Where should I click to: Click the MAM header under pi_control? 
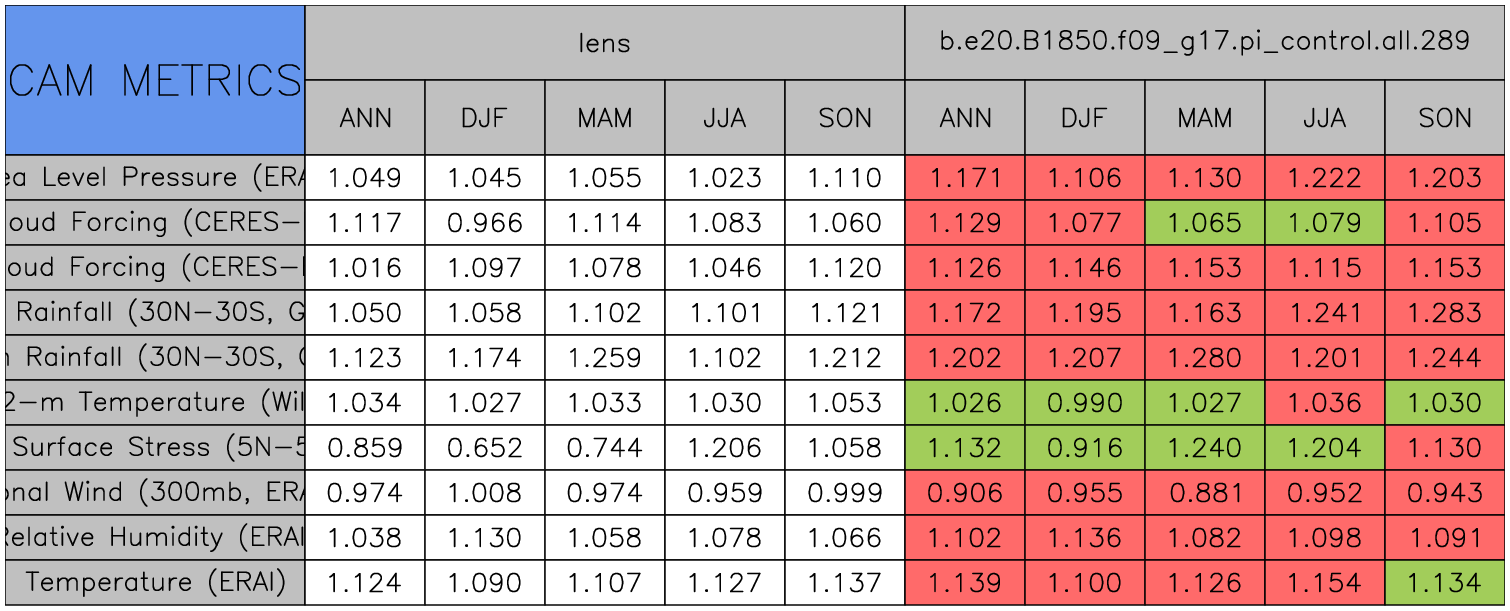[1204, 118]
